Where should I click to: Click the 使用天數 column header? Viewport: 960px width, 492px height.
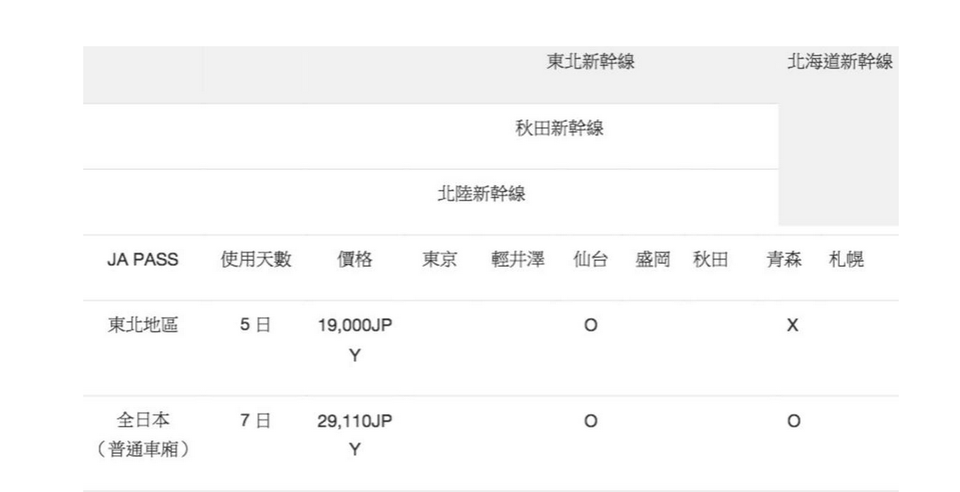tap(256, 260)
